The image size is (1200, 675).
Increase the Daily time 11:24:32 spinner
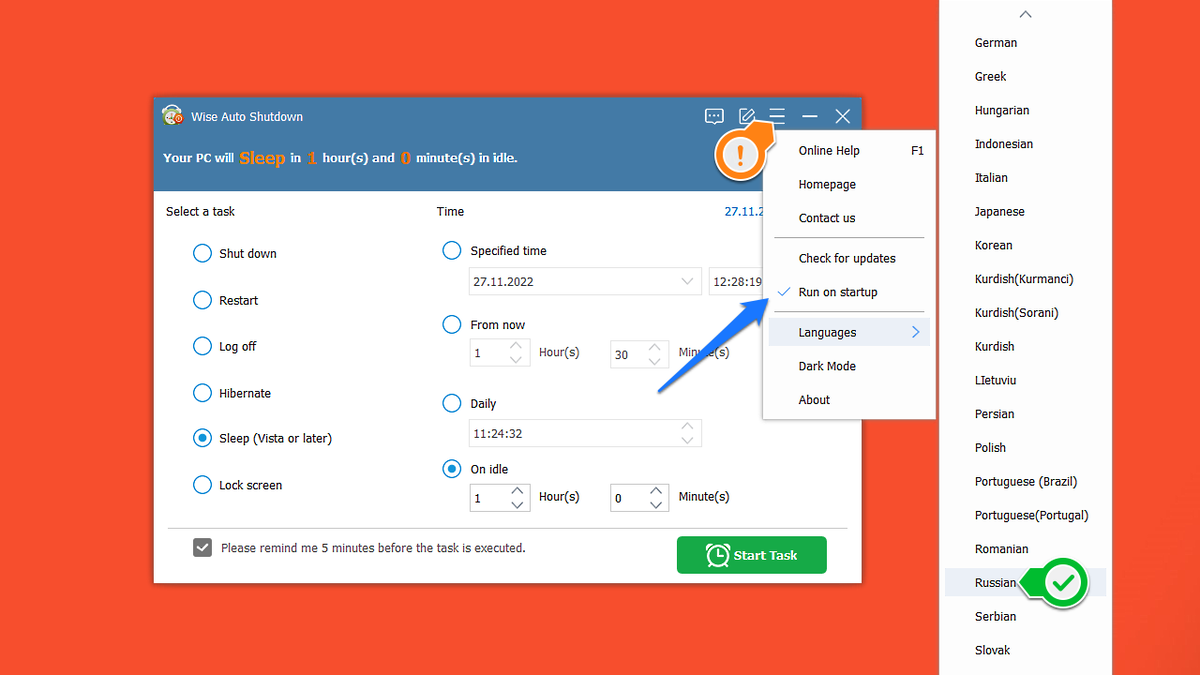[x=687, y=426]
